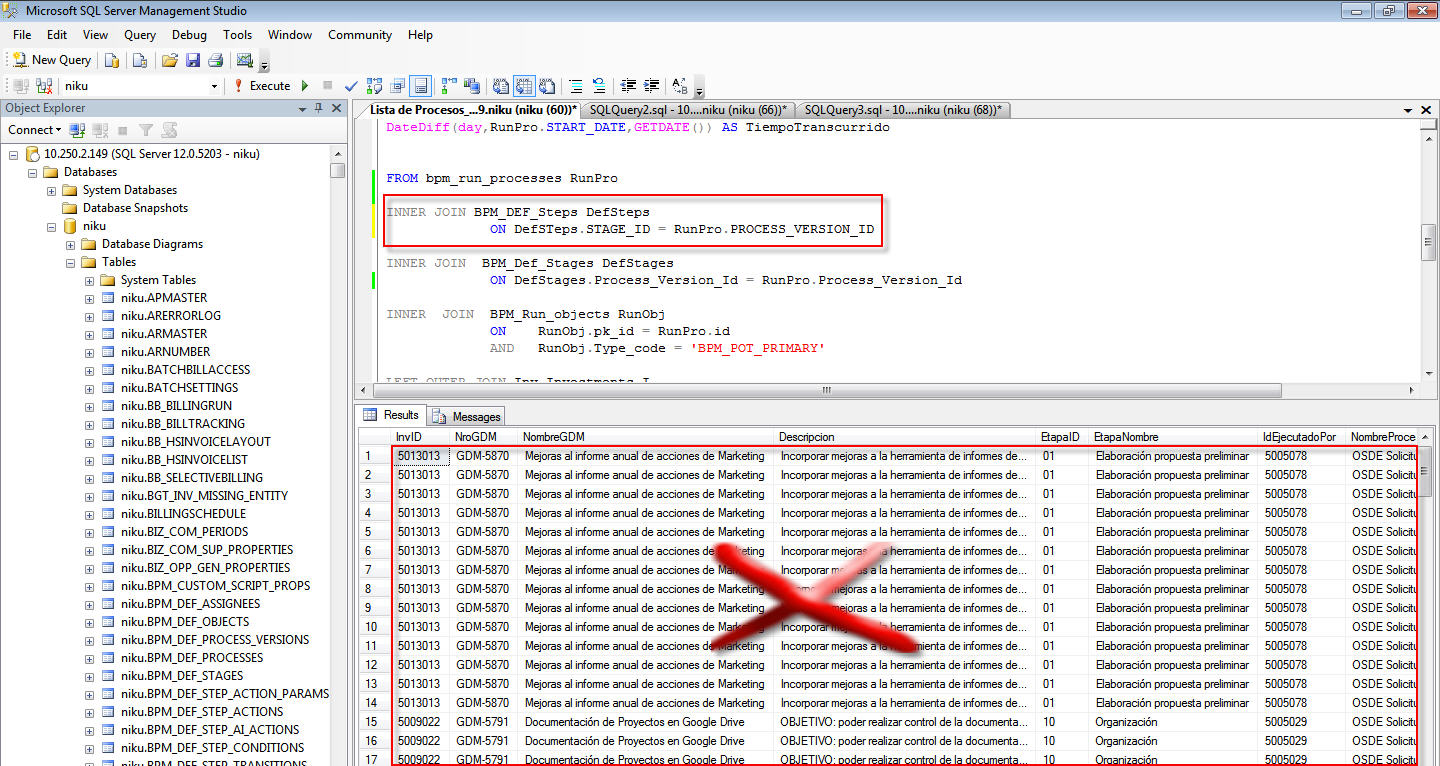Viewport: 1440px width, 766px height.
Task: Collapse the 10.250.2.149 server node
Action: point(14,155)
